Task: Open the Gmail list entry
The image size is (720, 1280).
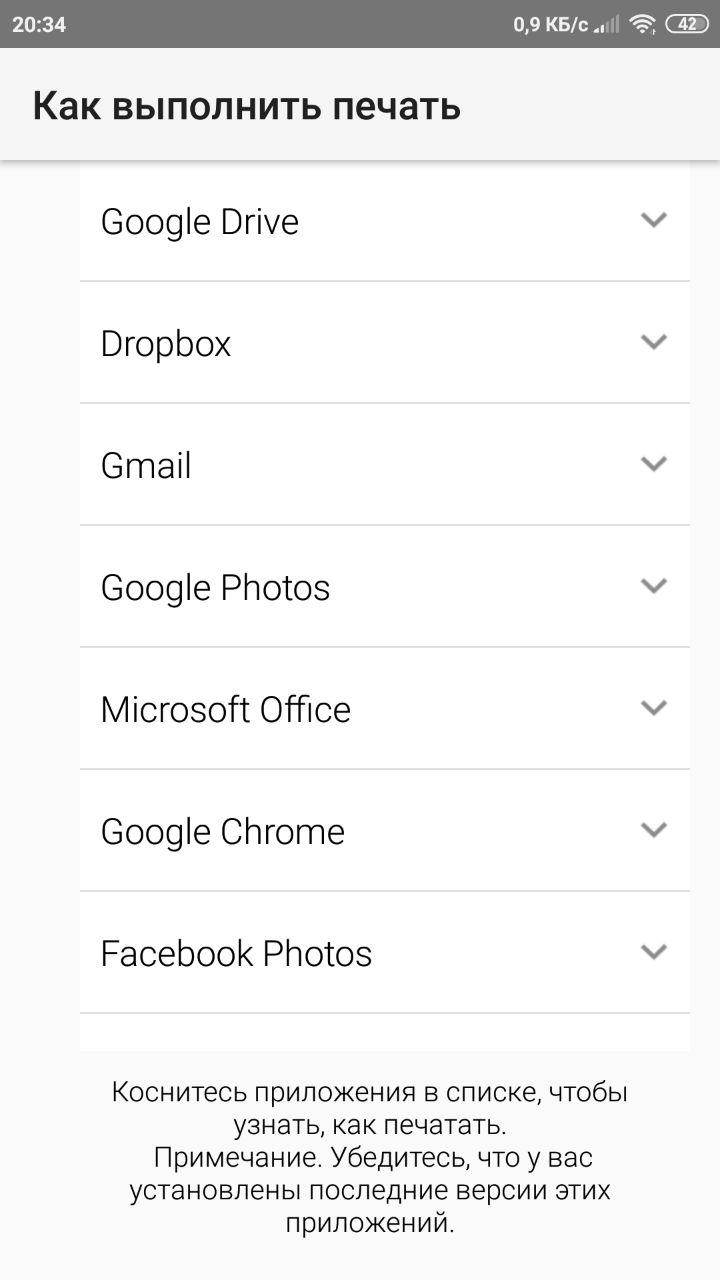Action: coord(385,465)
